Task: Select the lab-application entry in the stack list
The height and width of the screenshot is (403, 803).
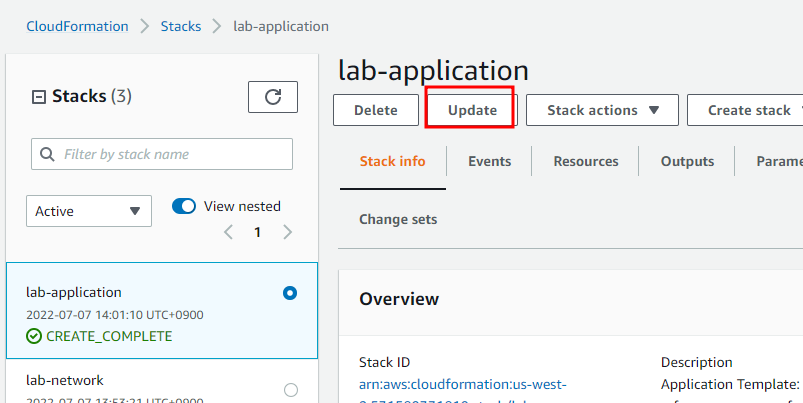Action: pyautogui.click(x=162, y=310)
